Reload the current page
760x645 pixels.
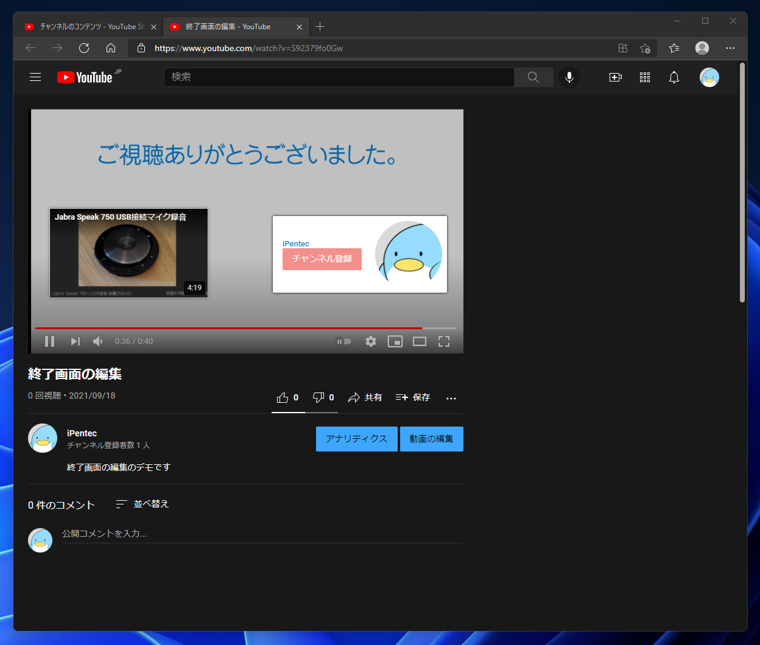point(84,48)
